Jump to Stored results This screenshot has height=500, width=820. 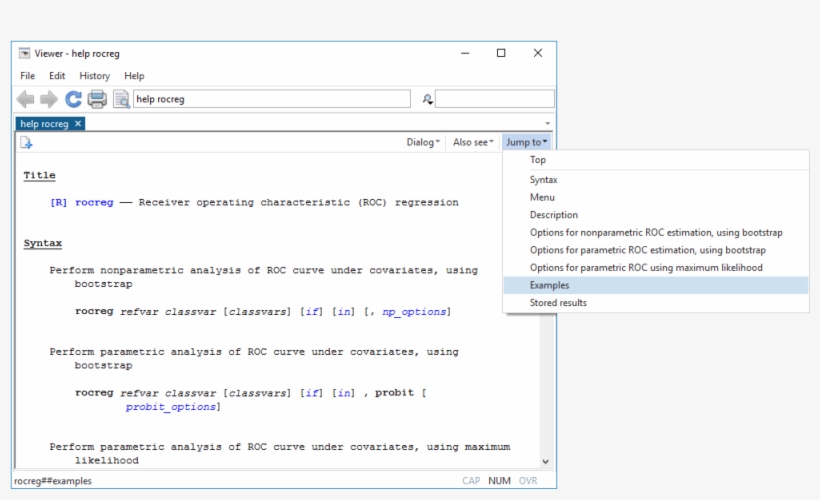[x=656, y=303]
